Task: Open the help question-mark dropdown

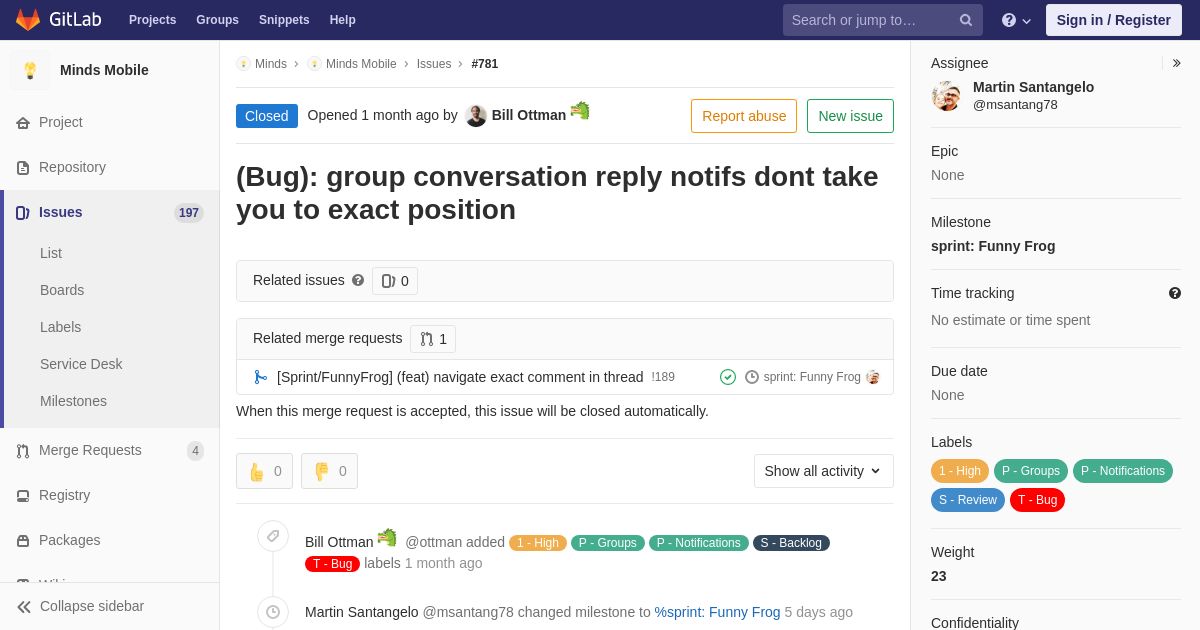Action: pyautogui.click(x=1016, y=20)
